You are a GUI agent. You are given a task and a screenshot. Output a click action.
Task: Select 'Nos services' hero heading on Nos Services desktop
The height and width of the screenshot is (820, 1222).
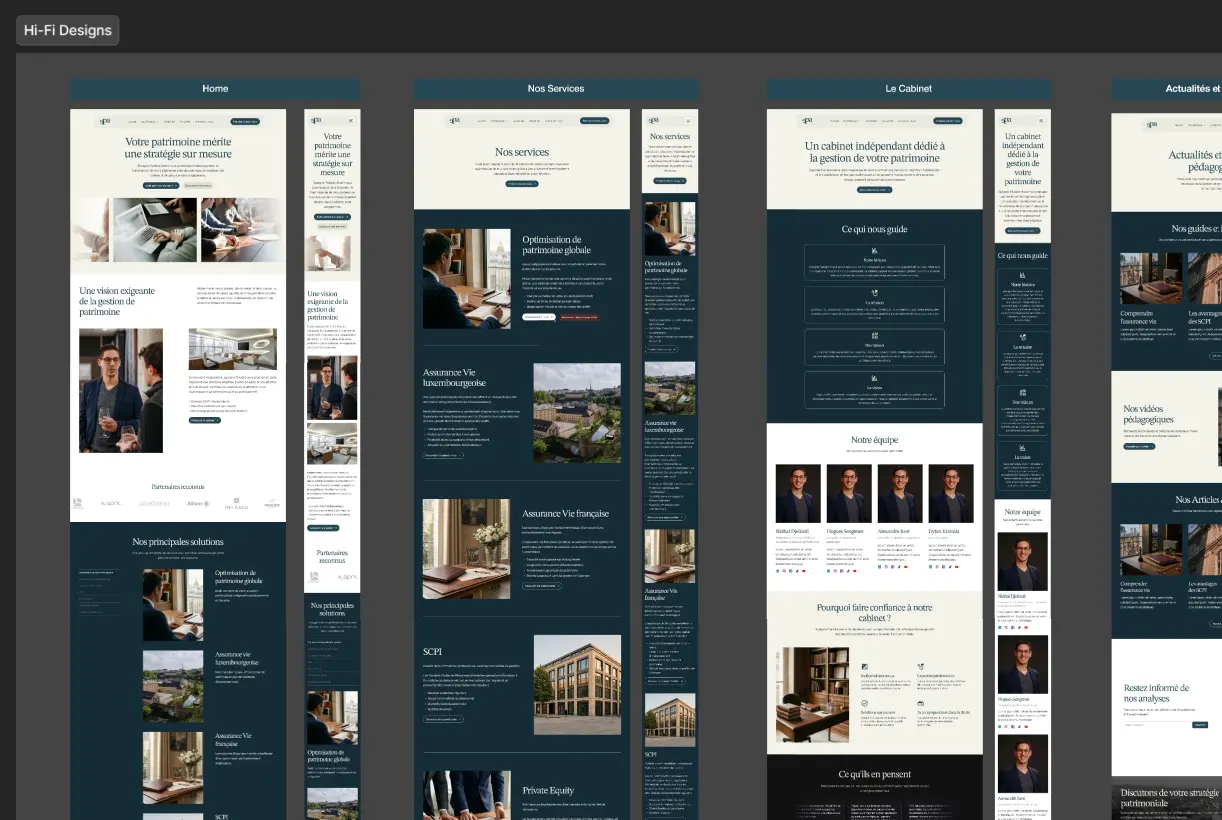(x=522, y=152)
